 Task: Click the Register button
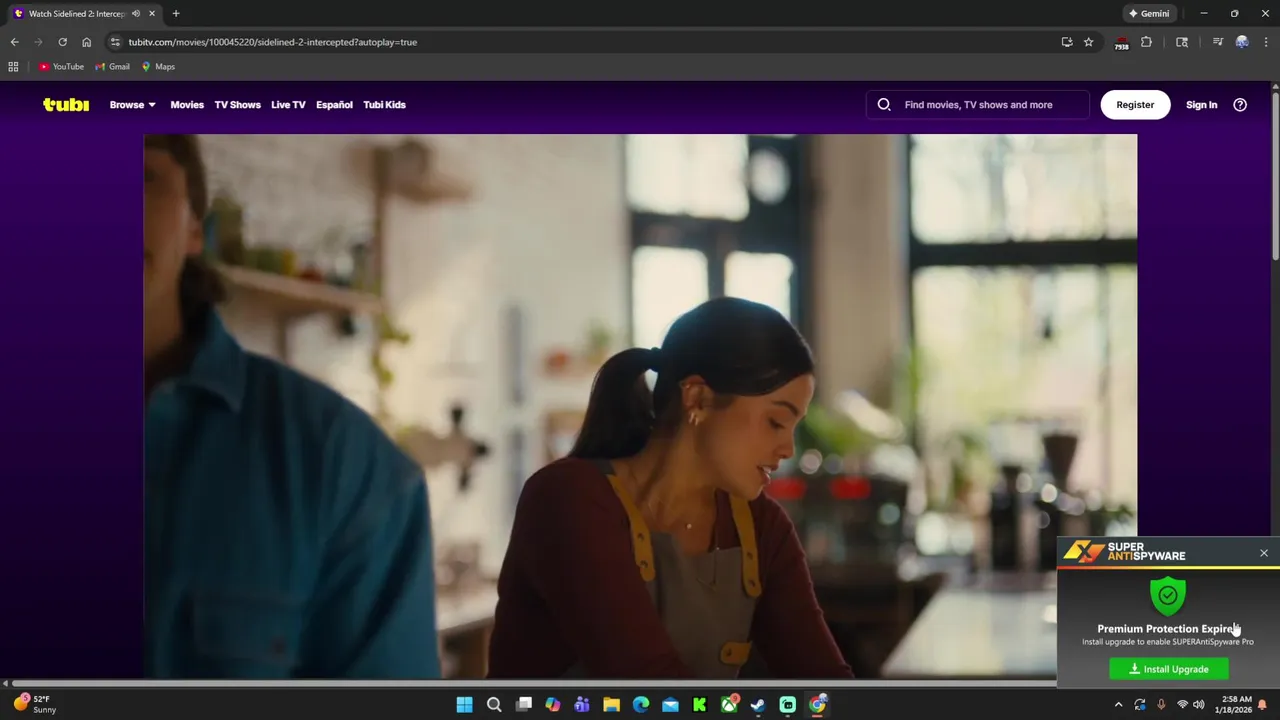[x=1135, y=104]
